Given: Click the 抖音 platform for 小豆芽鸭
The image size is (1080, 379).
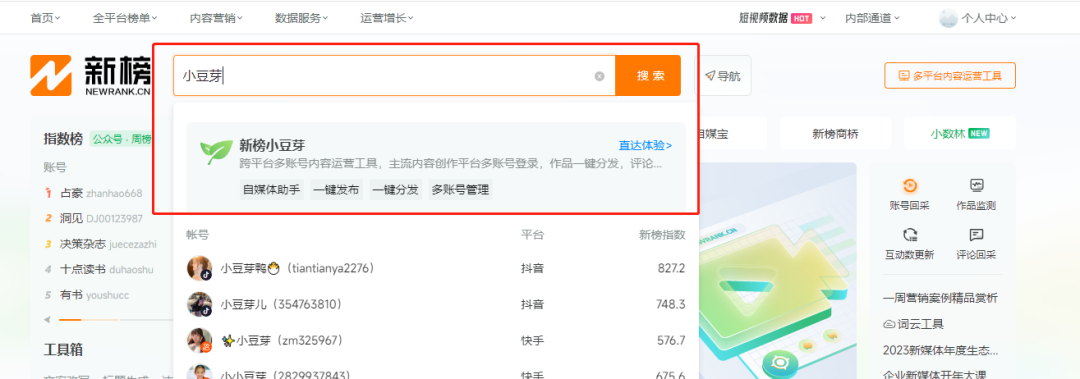Looking at the screenshot, I should (532, 268).
